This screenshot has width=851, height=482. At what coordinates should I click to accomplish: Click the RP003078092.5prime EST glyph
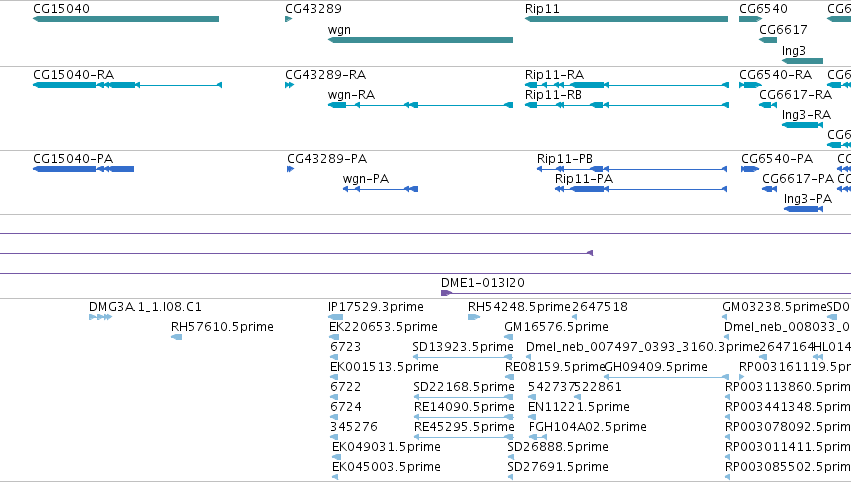(x=728, y=437)
